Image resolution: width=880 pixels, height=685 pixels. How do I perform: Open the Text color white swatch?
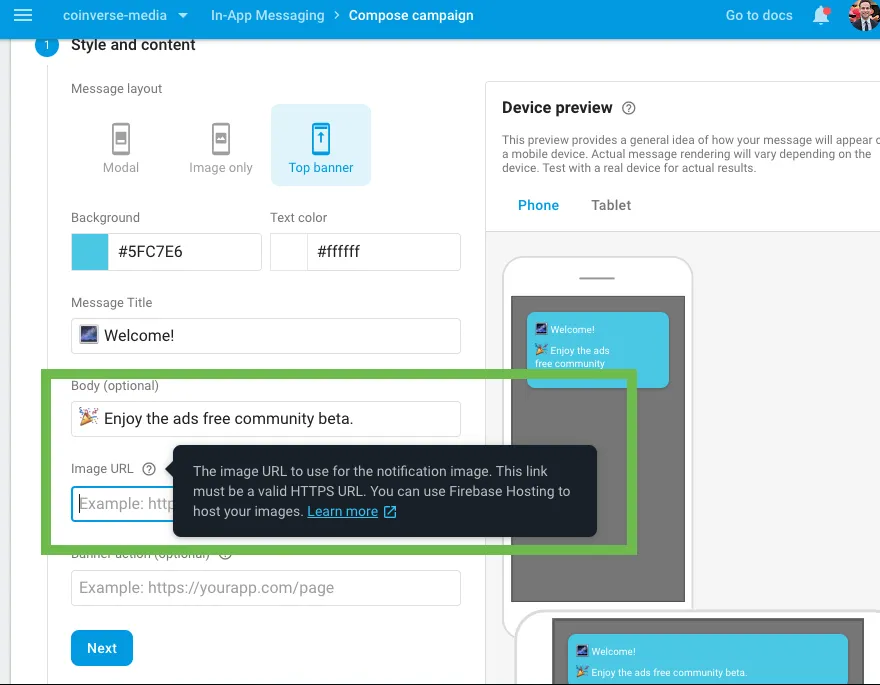pos(289,252)
